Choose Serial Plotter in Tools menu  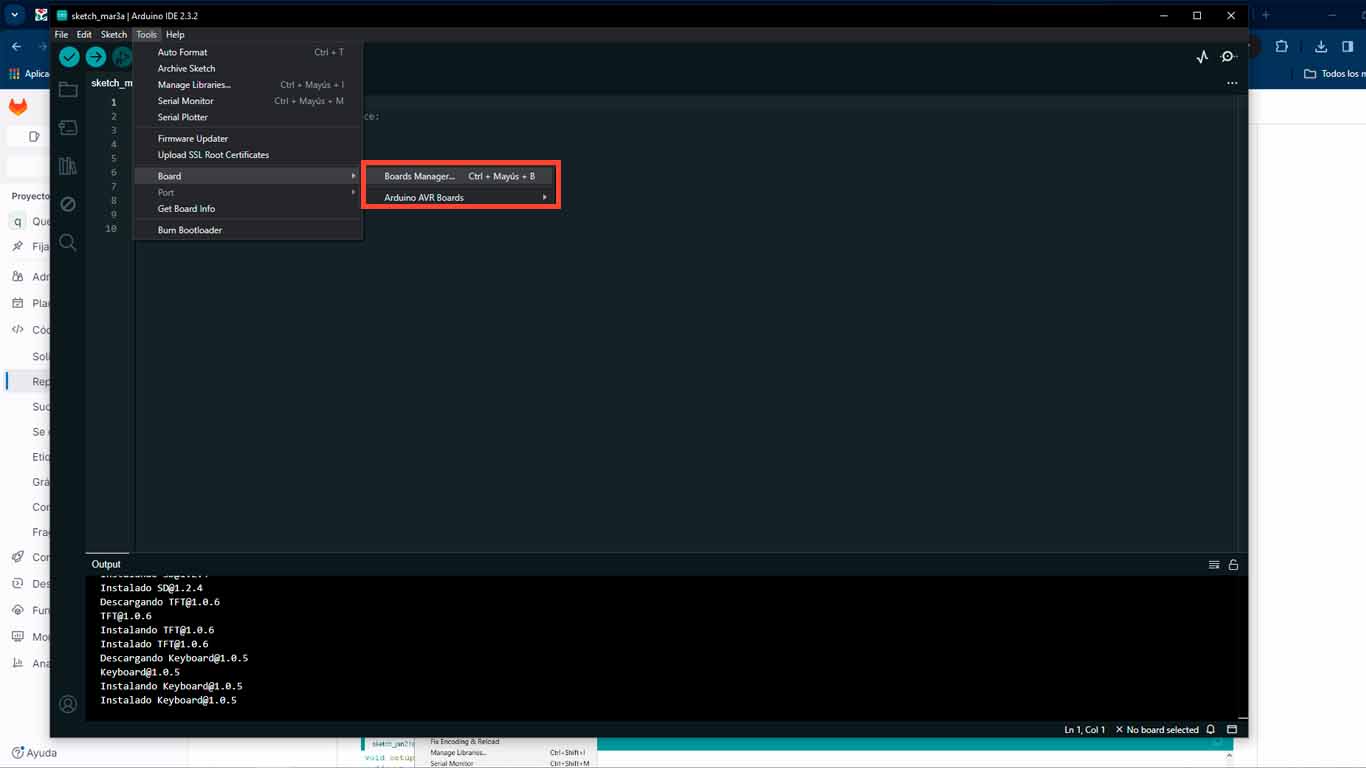pos(247,117)
